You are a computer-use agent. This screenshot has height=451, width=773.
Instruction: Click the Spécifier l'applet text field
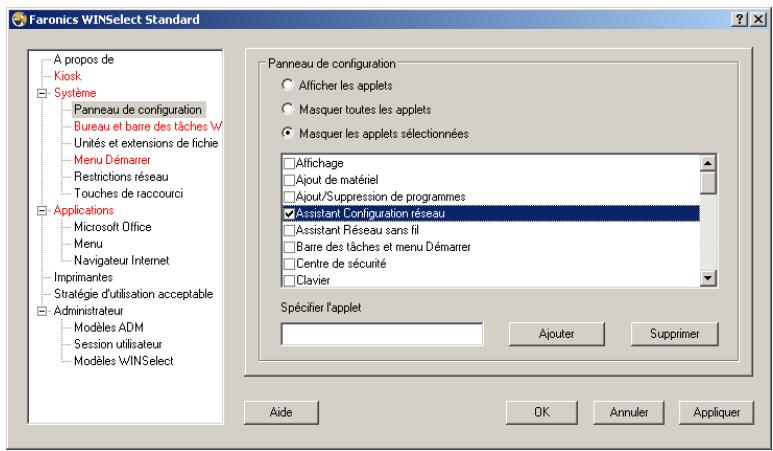coord(382,334)
